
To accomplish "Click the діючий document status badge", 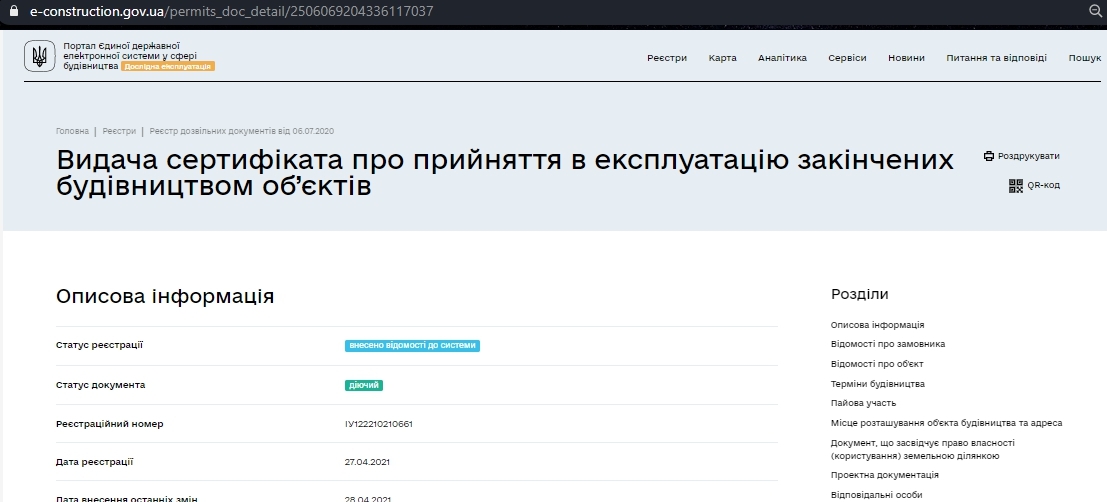I will (364, 386).
